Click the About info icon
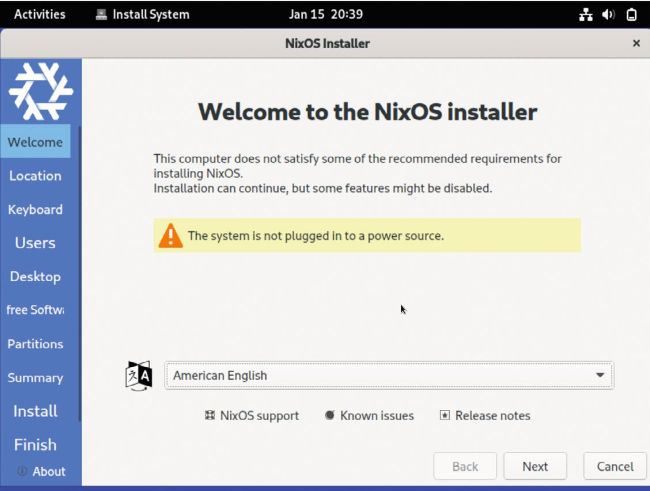 (x=22, y=471)
